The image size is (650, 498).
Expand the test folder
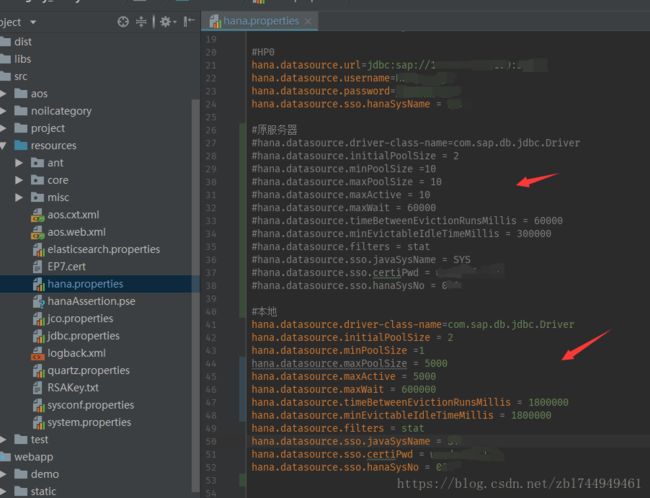point(3,440)
